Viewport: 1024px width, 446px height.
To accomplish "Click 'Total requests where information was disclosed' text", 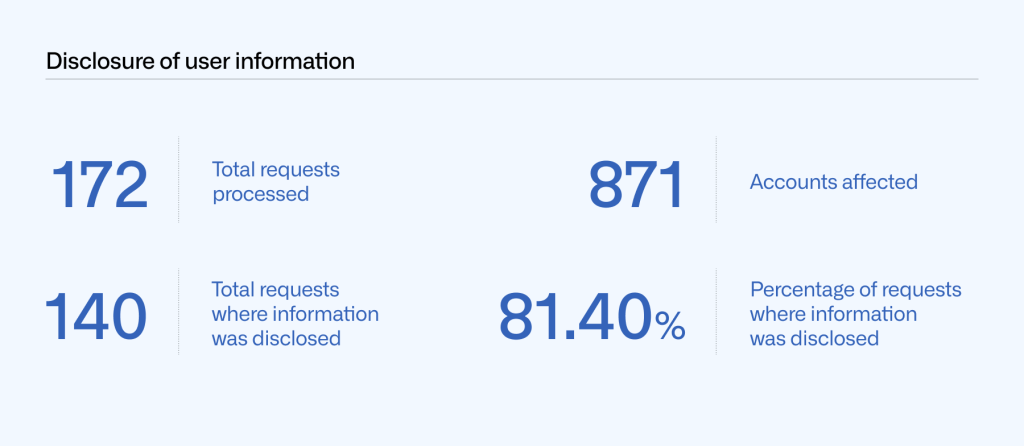I will (x=295, y=314).
